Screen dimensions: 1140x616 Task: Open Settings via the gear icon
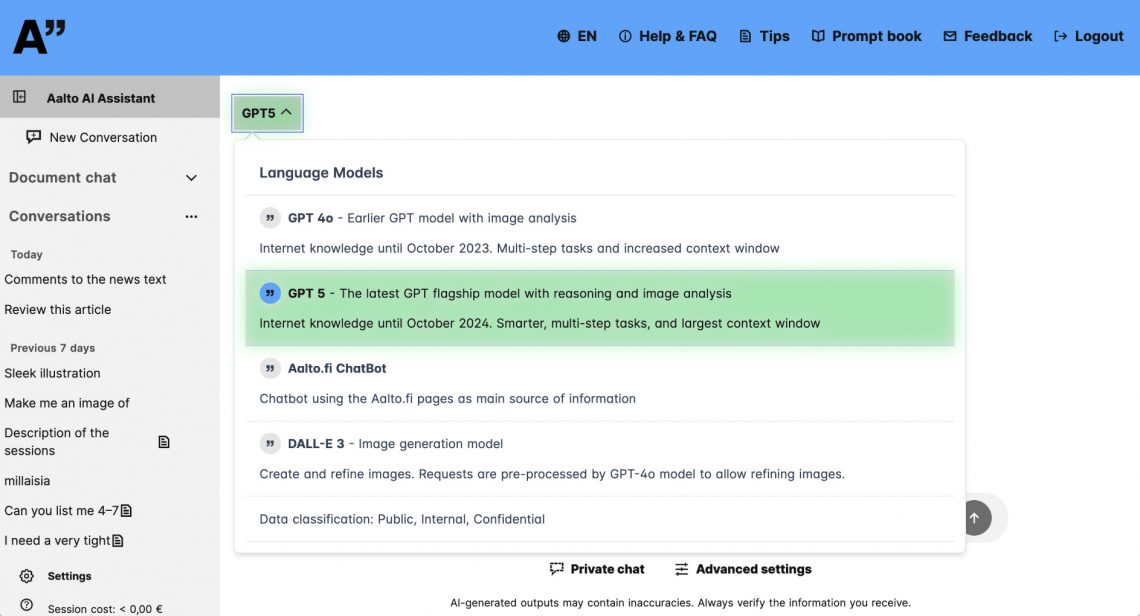click(27, 576)
